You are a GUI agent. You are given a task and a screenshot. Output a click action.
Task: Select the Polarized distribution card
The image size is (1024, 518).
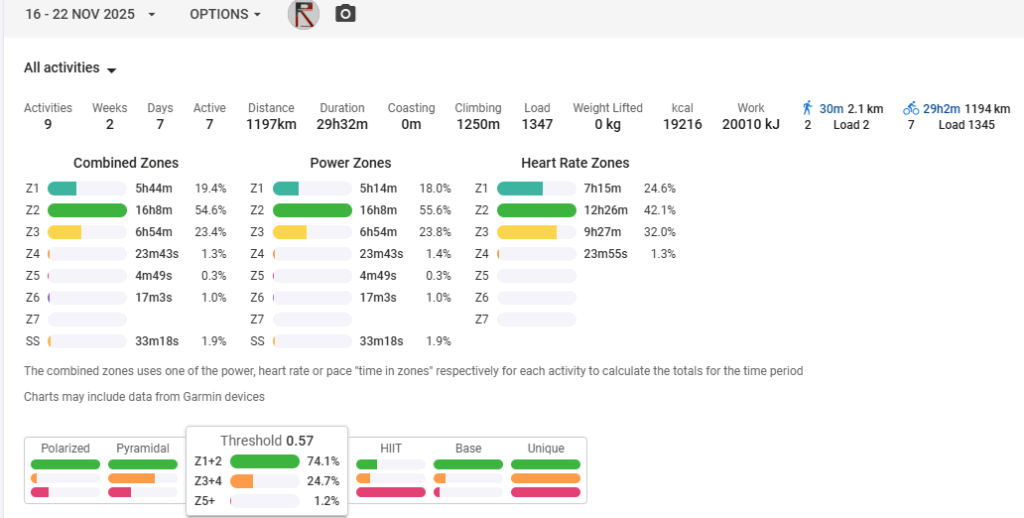65,449
